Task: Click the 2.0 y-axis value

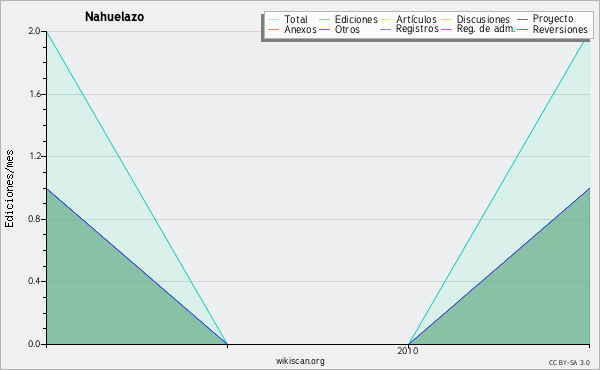Action: (x=34, y=31)
